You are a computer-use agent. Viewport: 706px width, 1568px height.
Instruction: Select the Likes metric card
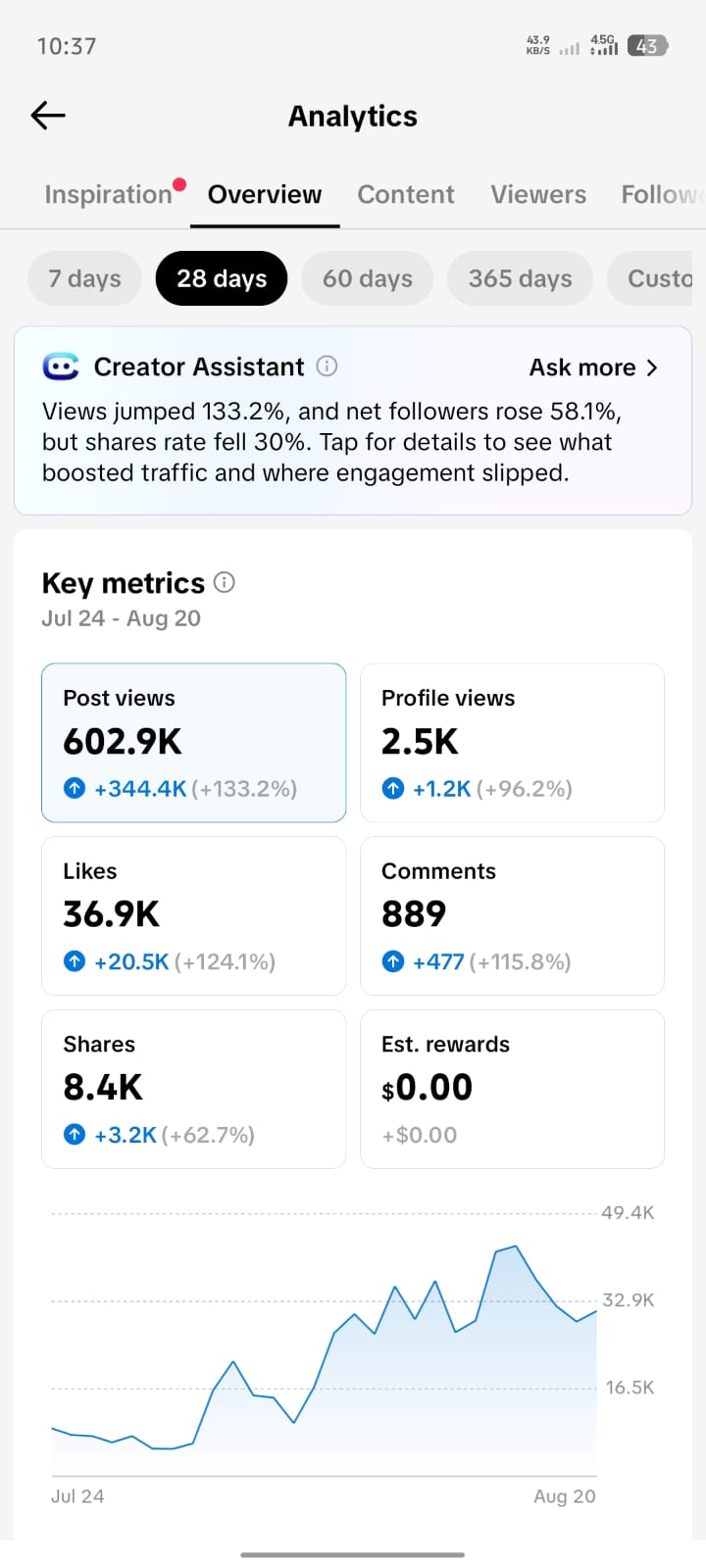pyautogui.click(x=193, y=915)
